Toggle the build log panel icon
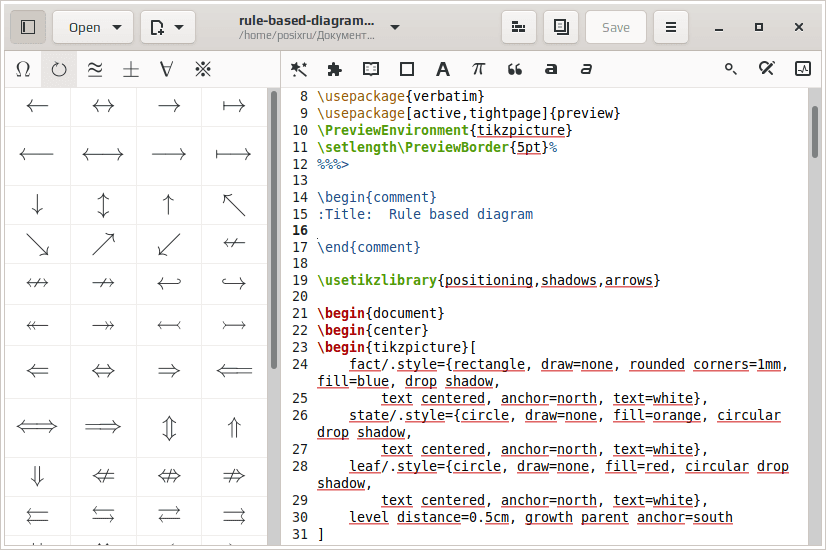This screenshot has width=826, height=550. pyautogui.click(x=518, y=27)
